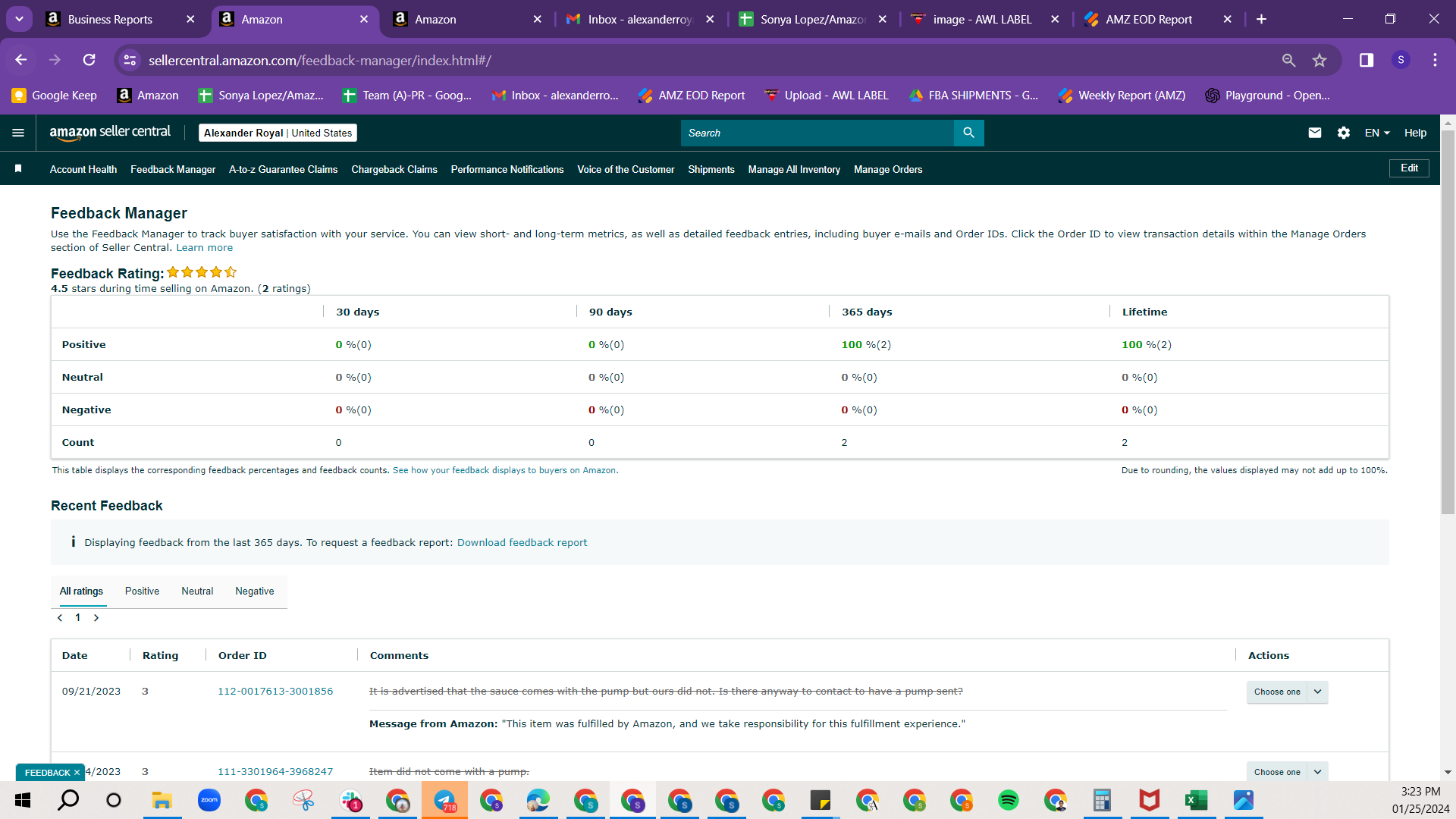1456x819 pixels.
Task: Go back to the previous page
Action: click(21, 60)
